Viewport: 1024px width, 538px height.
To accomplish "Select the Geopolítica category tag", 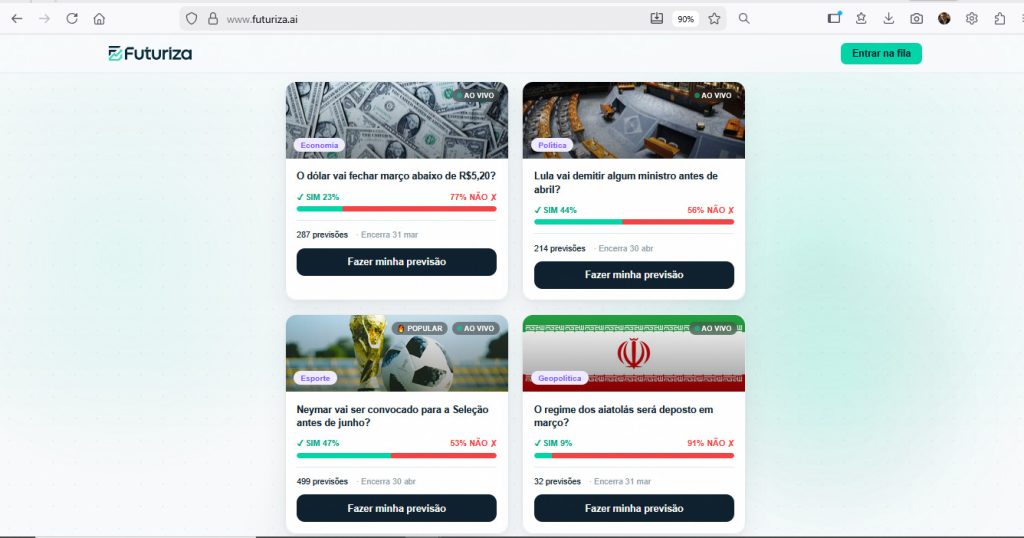I will pyautogui.click(x=560, y=378).
